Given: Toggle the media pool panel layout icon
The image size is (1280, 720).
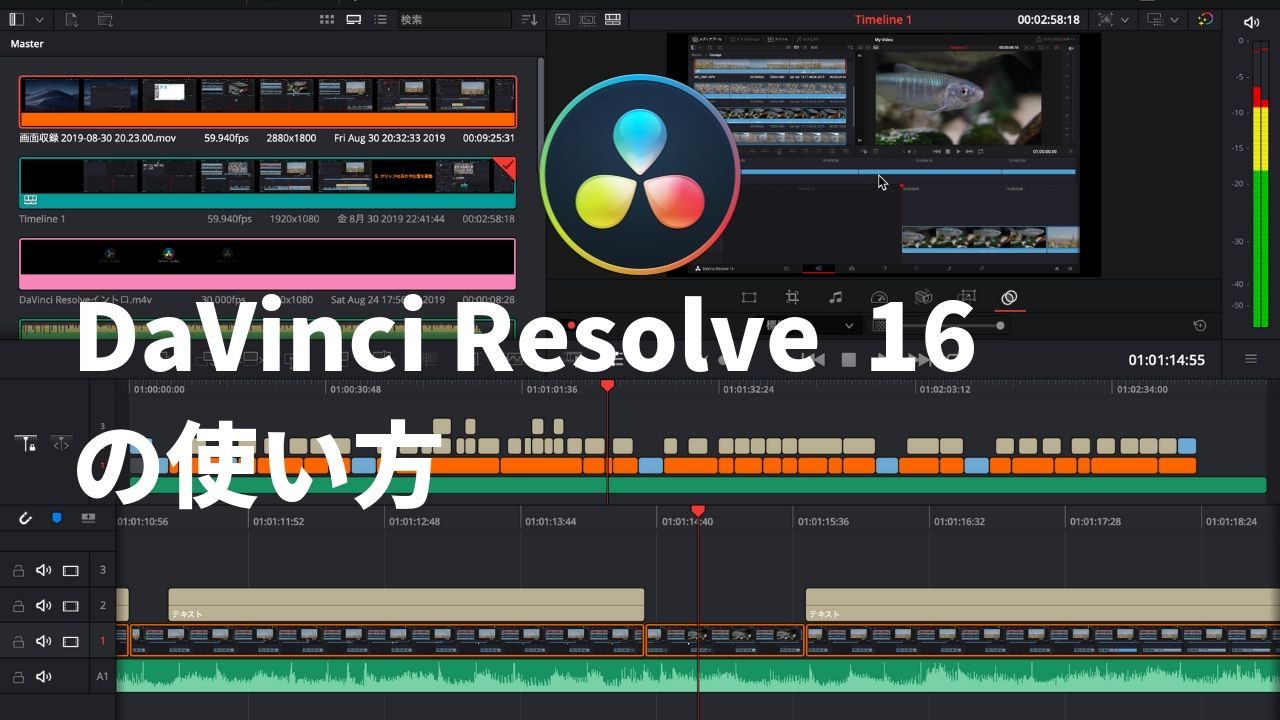Looking at the screenshot, I should (17, 19).
